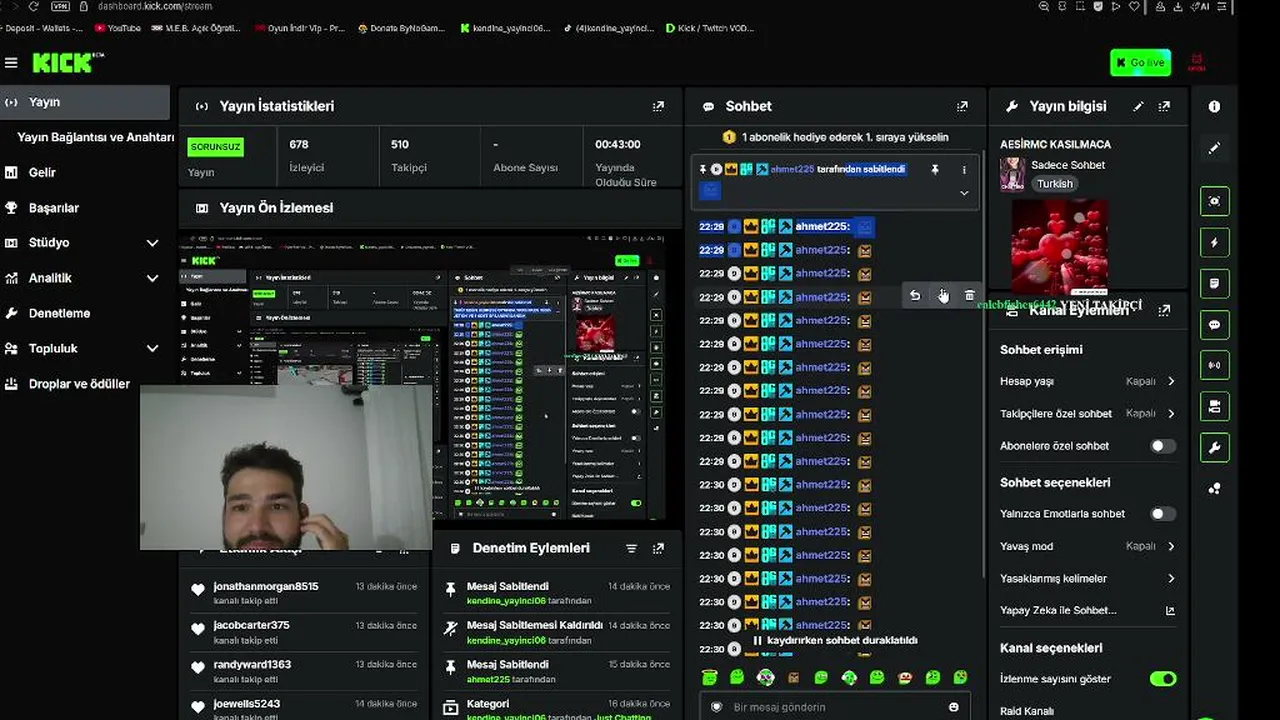Open Hesap yaşı setting chevron

[1171, 381]
